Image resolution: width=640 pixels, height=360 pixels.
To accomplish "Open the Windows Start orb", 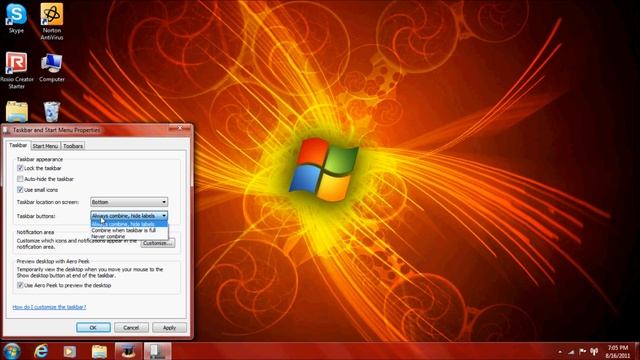I will 12,351.
